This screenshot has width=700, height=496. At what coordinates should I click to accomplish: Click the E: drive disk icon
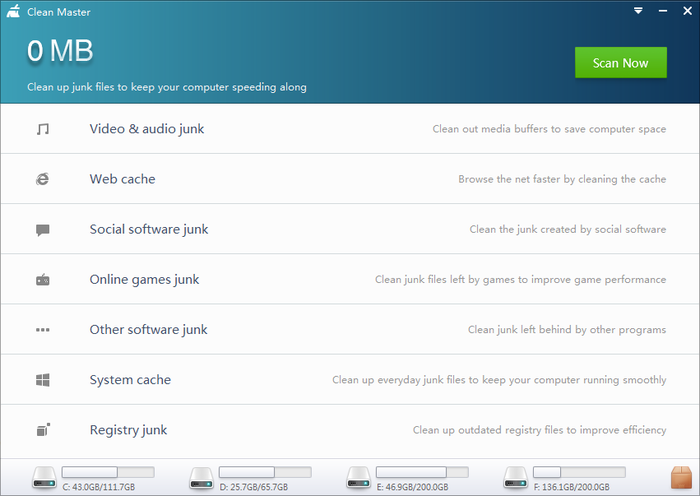[358, 478]
